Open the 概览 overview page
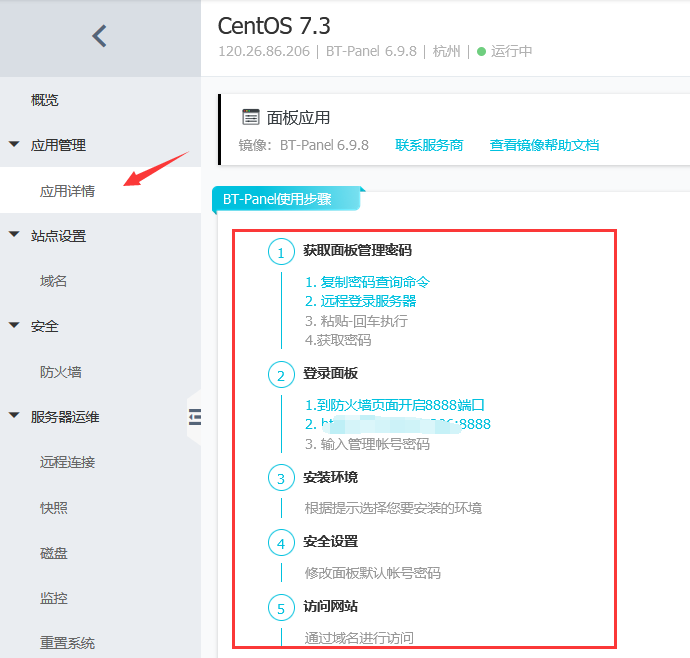Screen dimensions: 690x658 coord(44,100)
